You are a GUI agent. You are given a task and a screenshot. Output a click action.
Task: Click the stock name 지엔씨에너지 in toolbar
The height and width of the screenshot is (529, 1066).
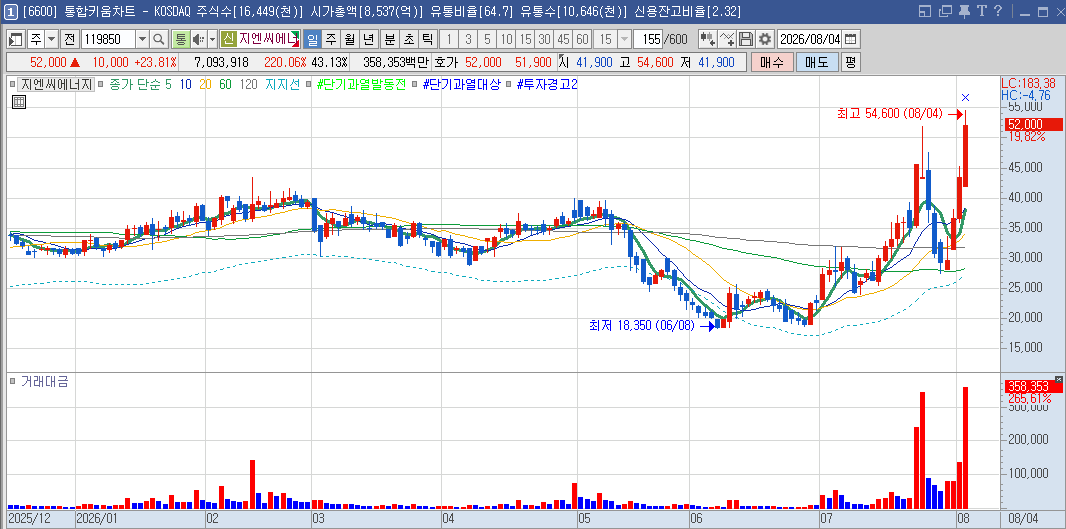268,39
